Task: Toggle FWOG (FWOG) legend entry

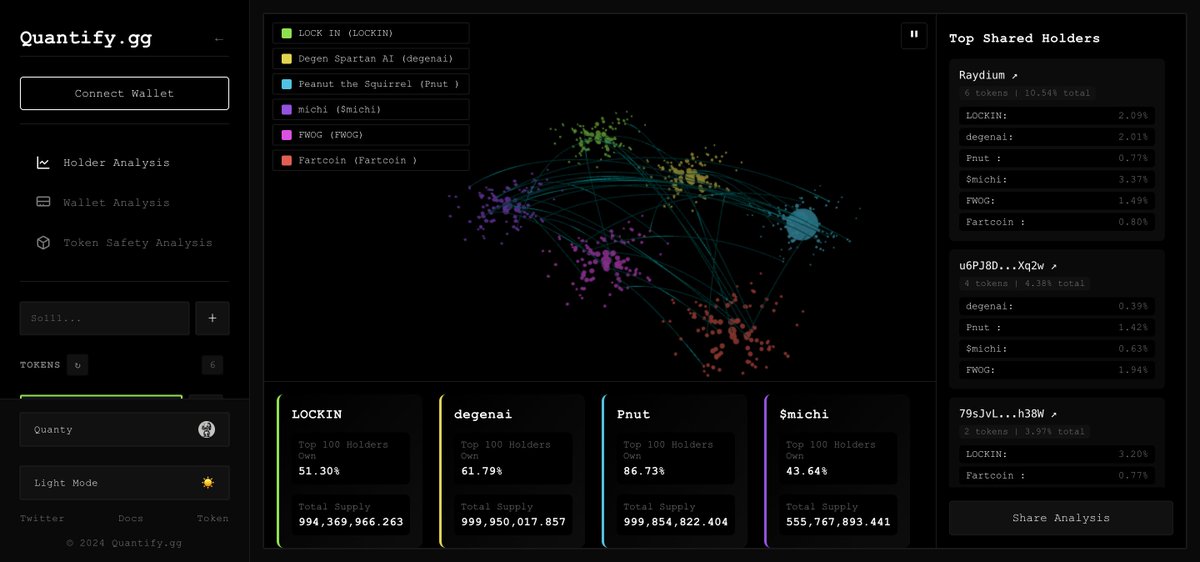Action: pos(371,135)
